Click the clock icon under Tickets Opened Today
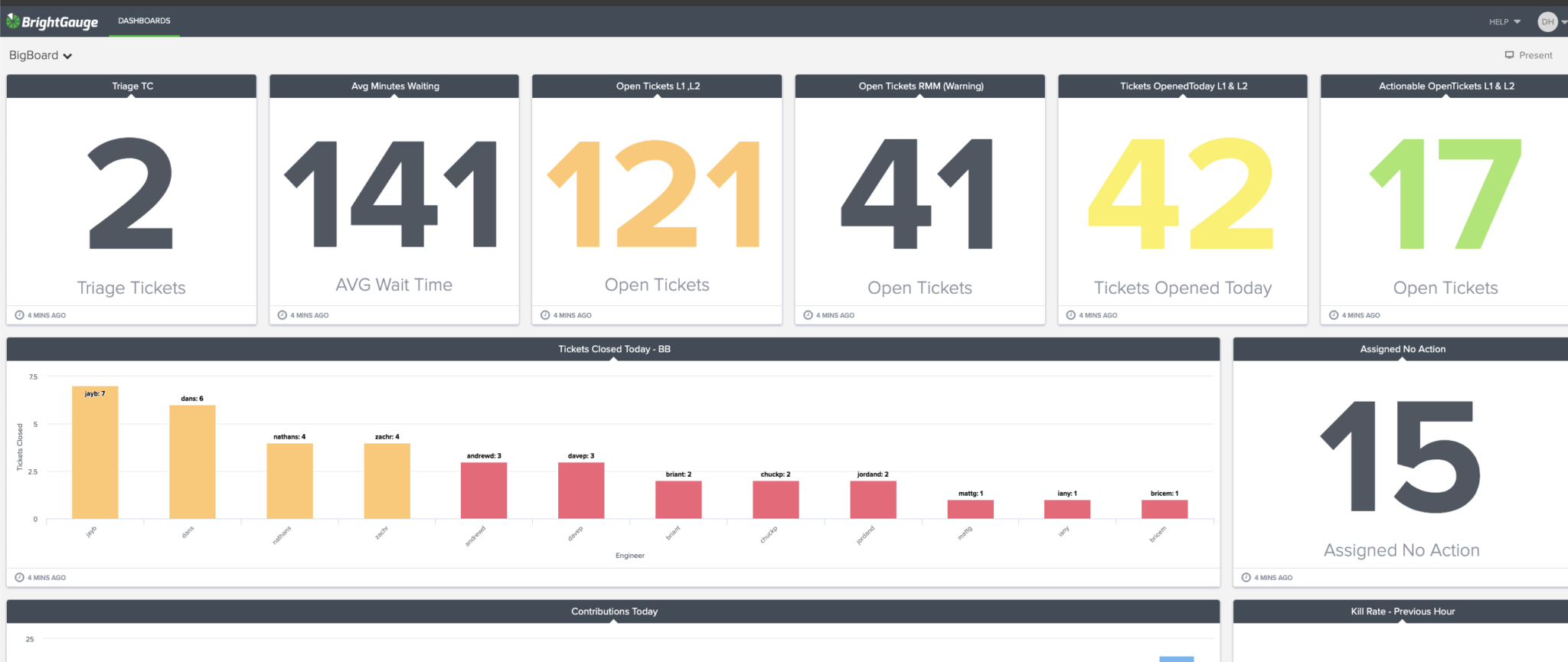Image resolution: width=1568 pixels, height=662 pixels. [1071, 315]
